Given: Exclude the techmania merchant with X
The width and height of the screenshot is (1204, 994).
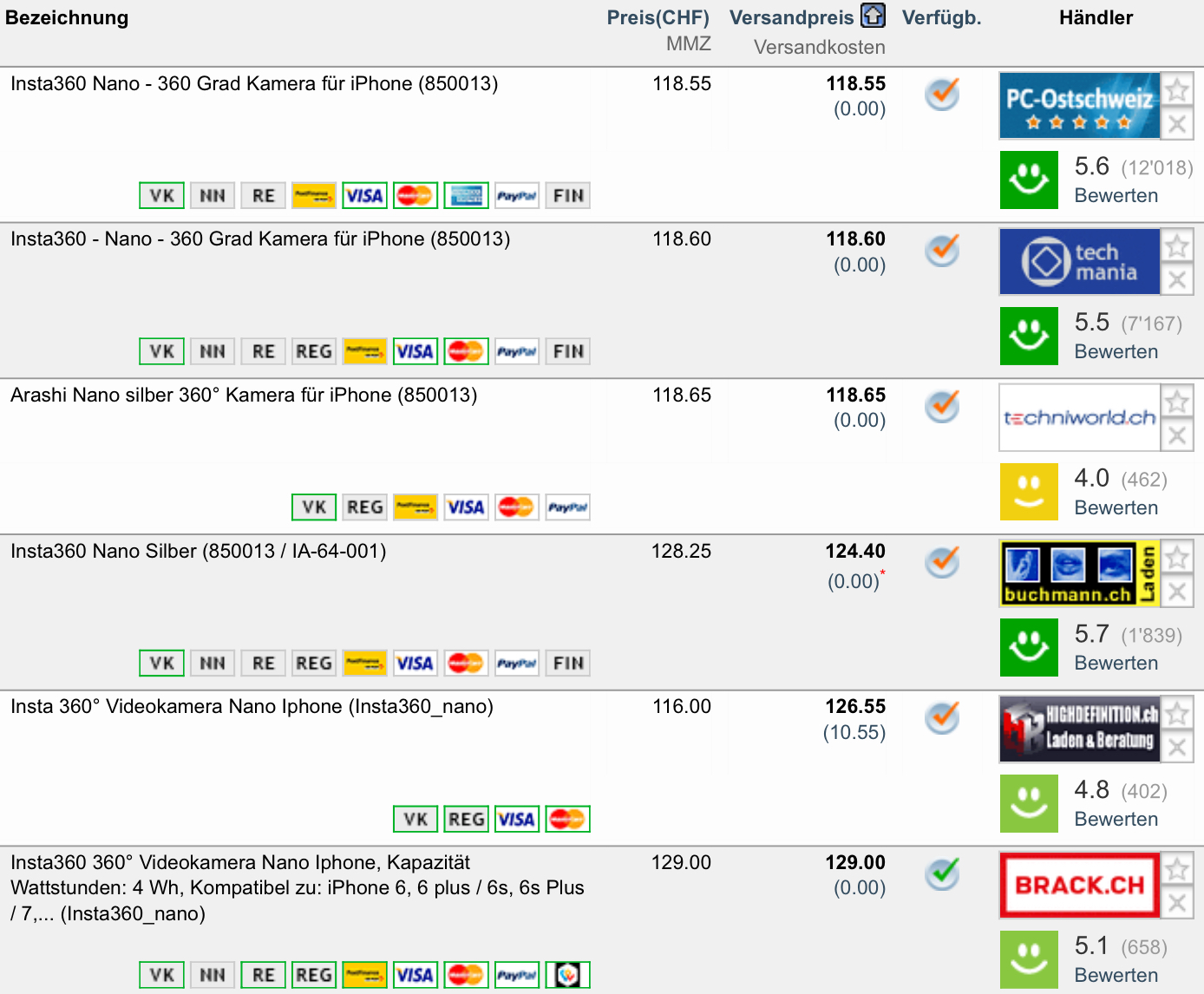Looking at the screenshot, I should [1177, 279].
